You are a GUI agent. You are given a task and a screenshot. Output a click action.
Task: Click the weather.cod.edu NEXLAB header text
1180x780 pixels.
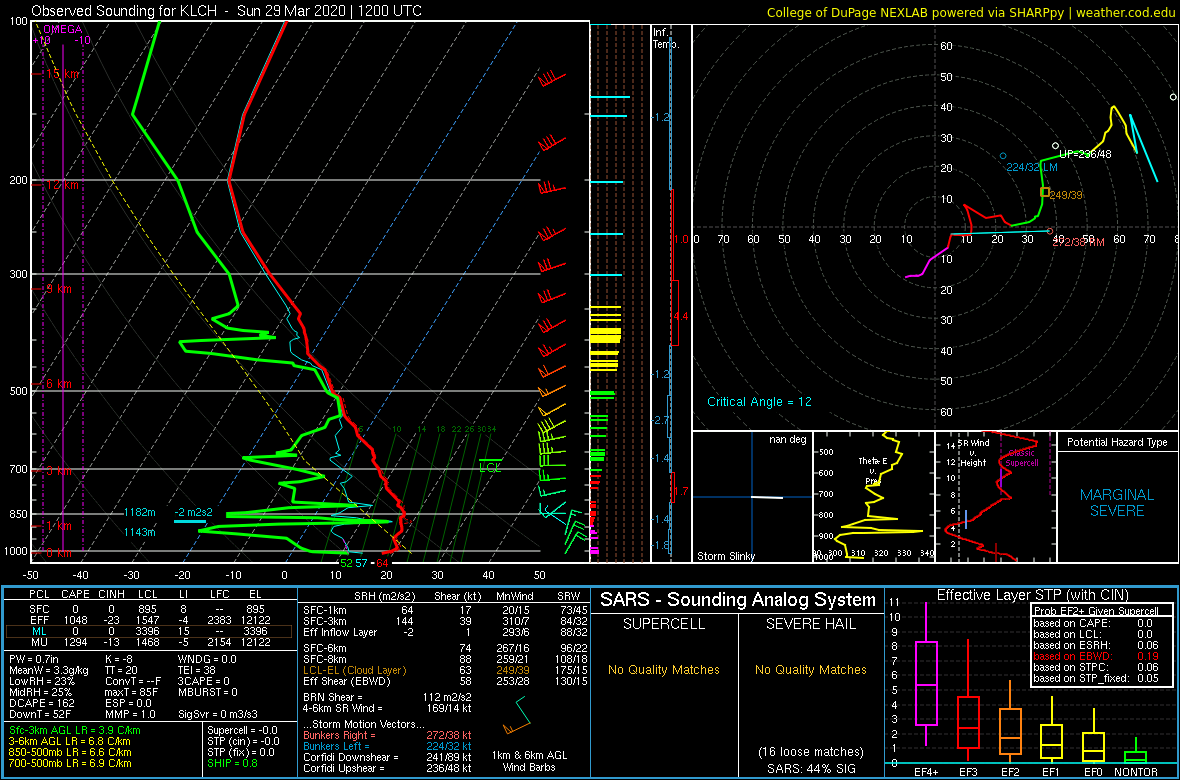point(970,11)
